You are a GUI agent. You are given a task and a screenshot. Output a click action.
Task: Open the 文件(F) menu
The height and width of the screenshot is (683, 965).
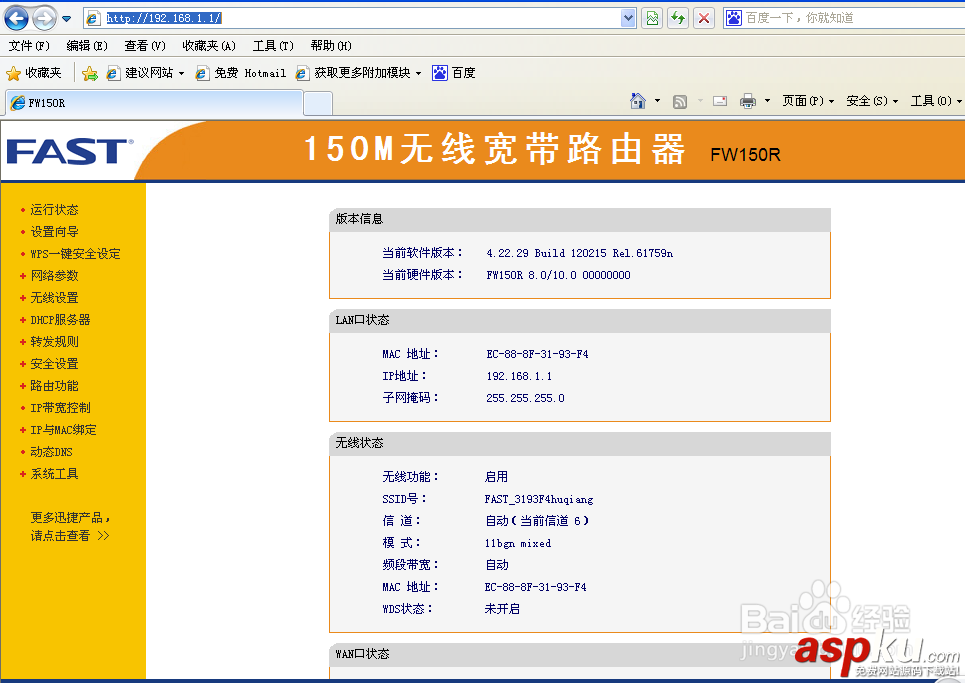29,46
